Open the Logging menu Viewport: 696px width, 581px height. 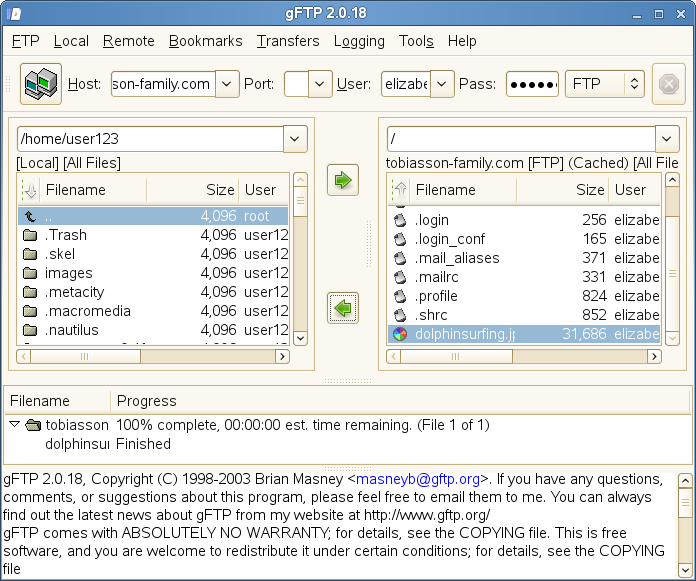(359, 41)
